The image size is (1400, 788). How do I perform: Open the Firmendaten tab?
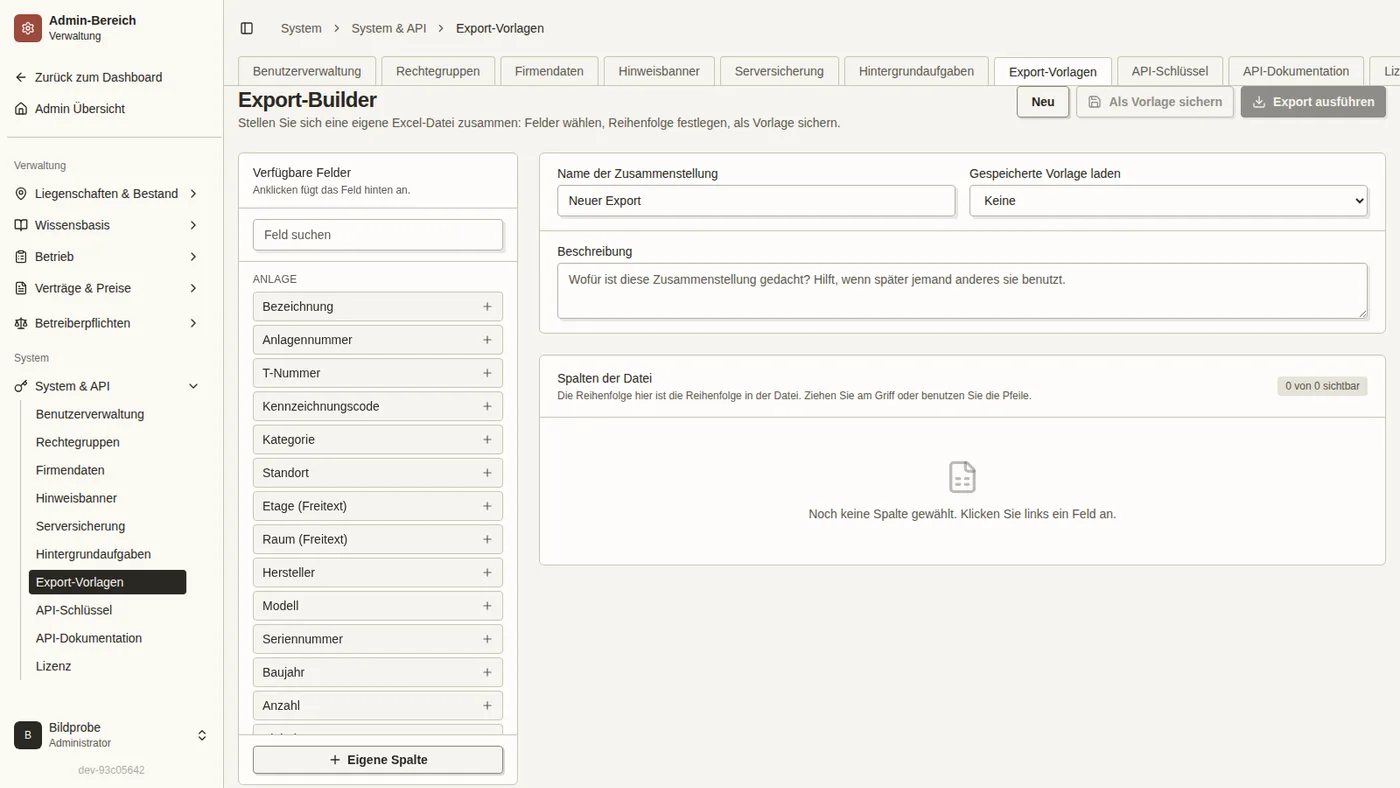549,71
